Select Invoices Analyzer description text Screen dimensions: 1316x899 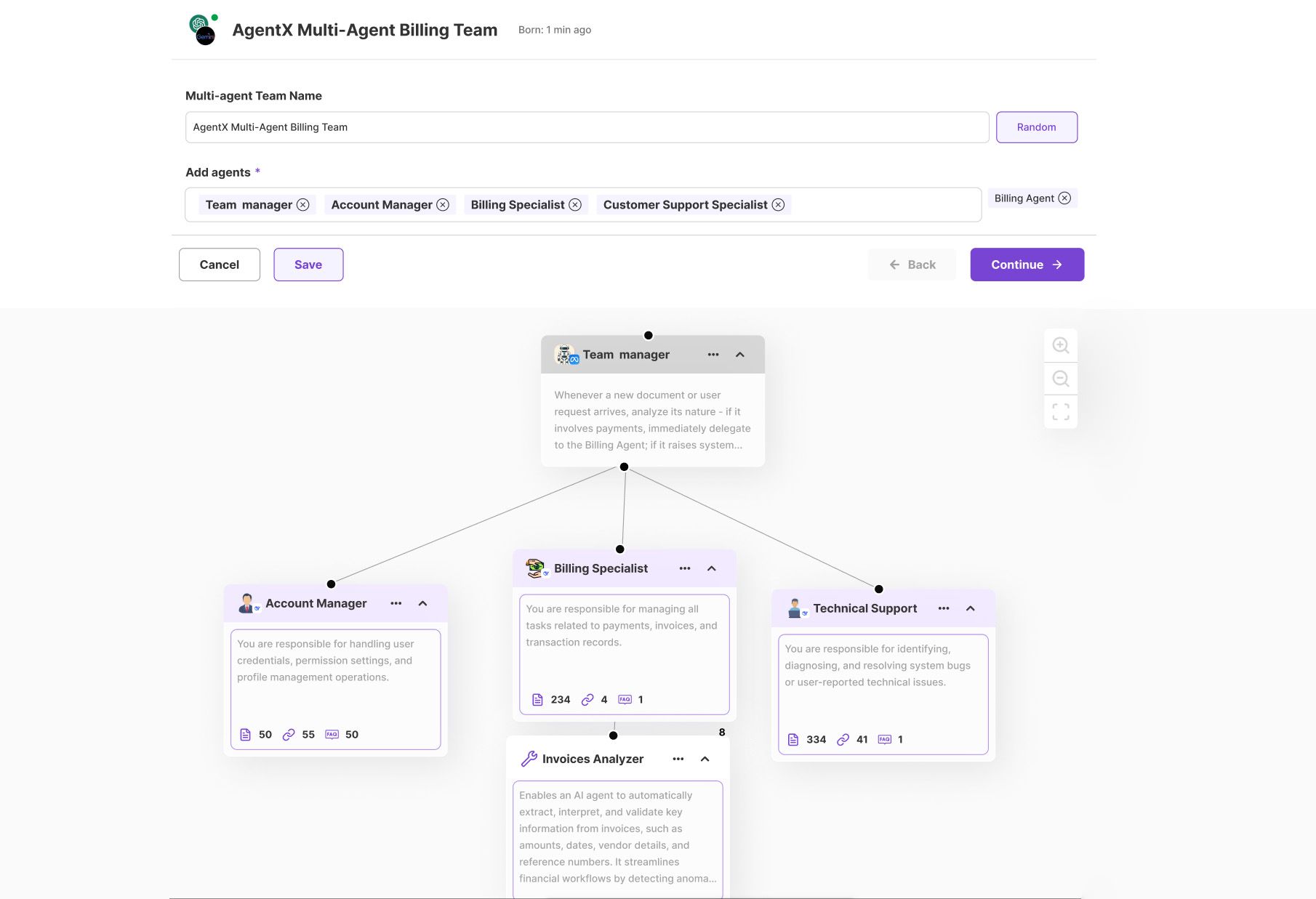click(617, 836)
